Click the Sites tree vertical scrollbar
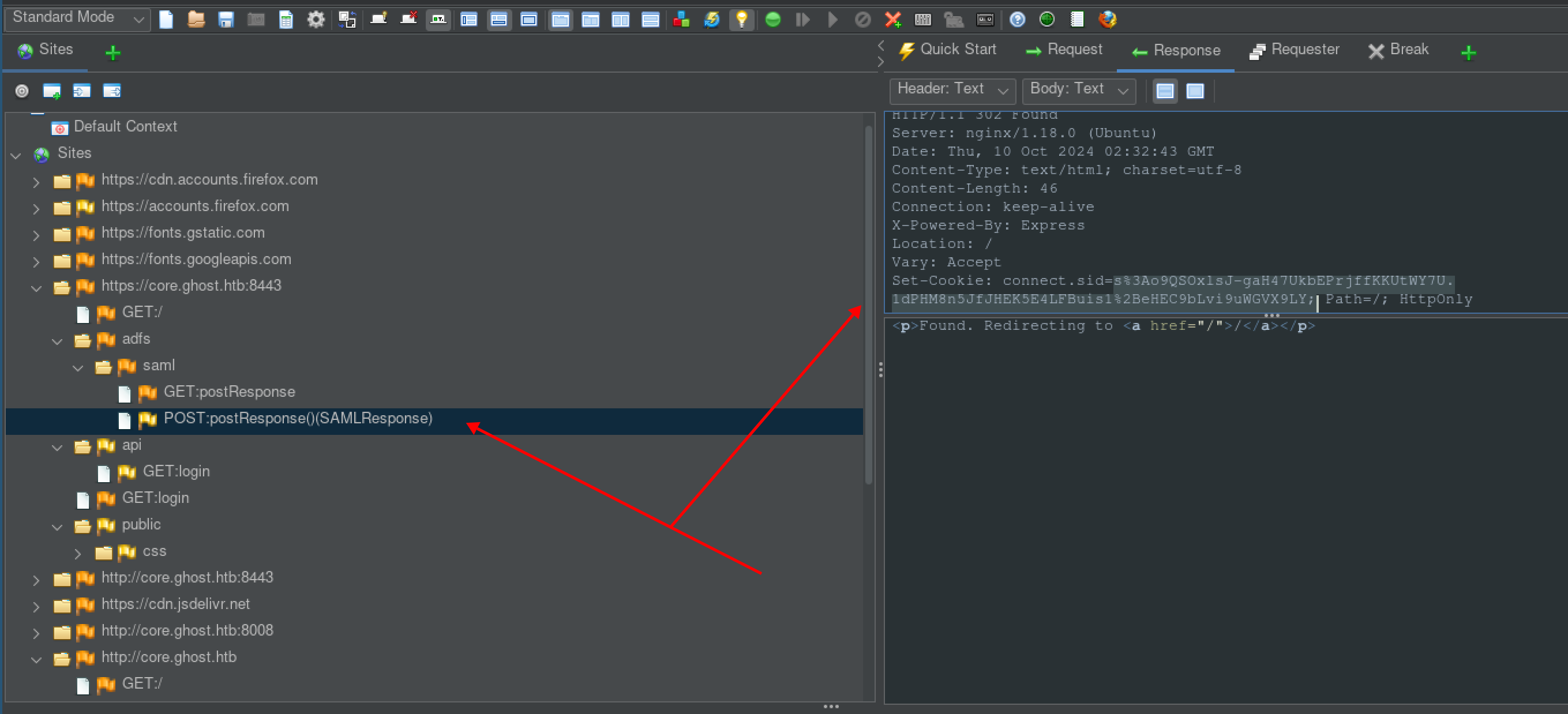This screenshot has height=714, width=1568. [x=869, y=305]
